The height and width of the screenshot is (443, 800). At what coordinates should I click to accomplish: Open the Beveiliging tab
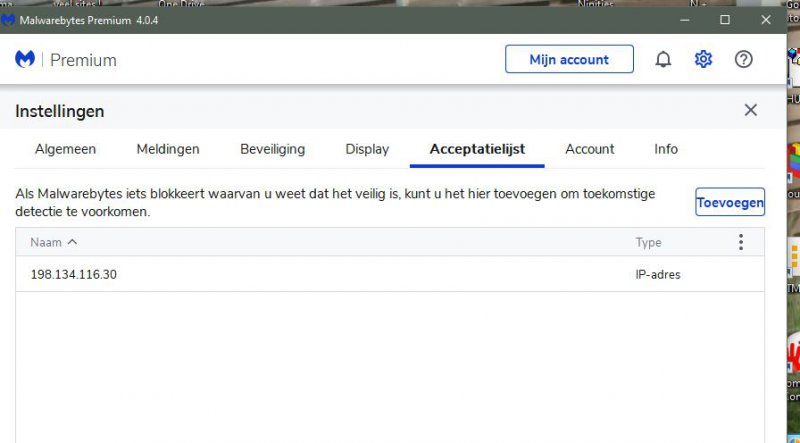(x=272, y=149)
